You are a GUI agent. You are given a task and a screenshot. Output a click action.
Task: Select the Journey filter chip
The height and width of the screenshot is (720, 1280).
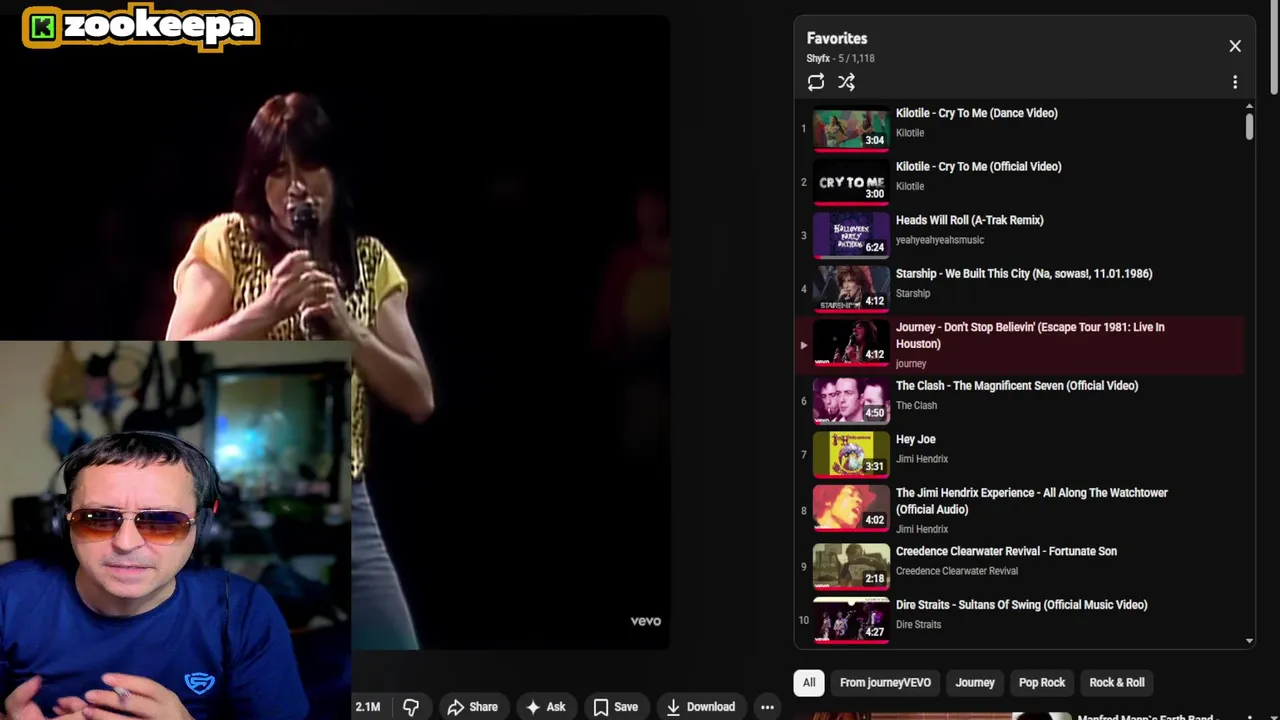click(x=975, y=682)
